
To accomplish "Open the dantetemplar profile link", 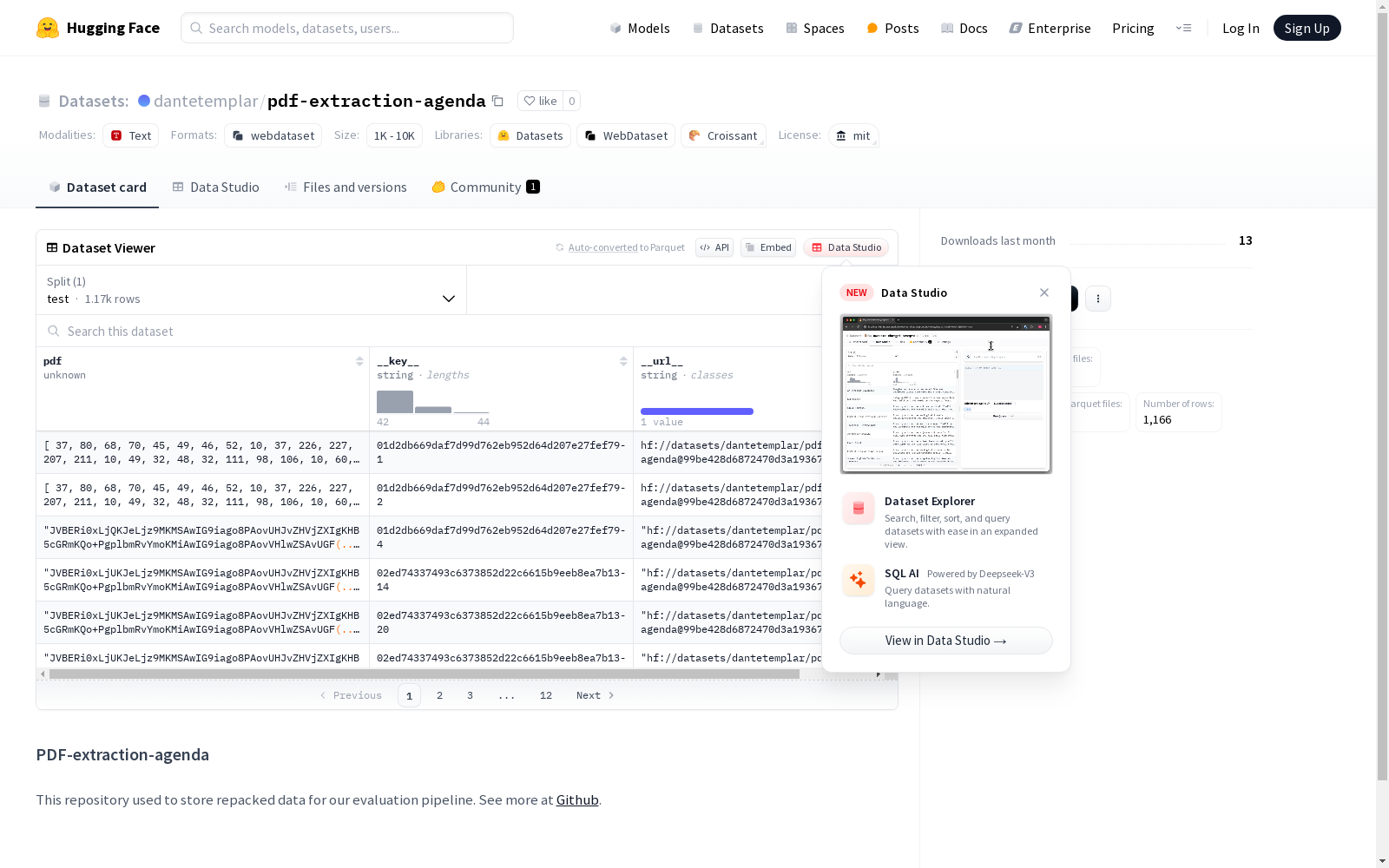I will click(x=206, y=101).
